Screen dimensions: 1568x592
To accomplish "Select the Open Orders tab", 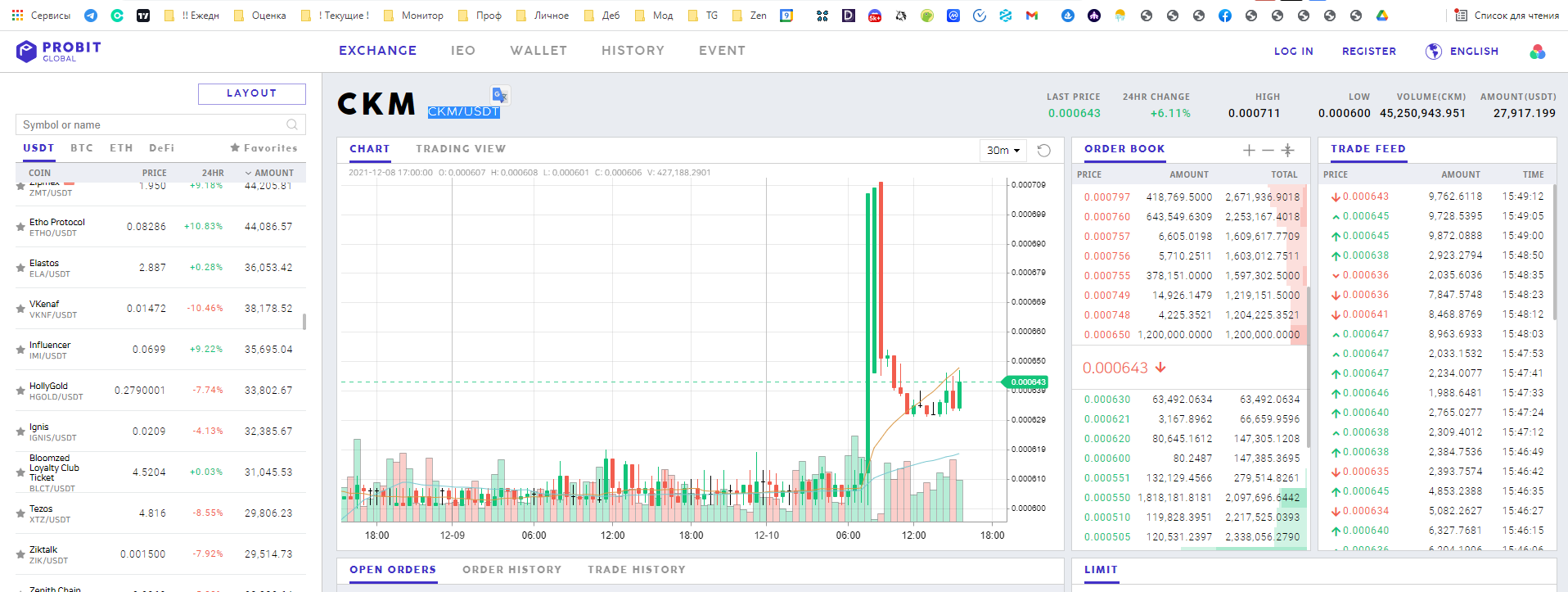I will [393, 570].
